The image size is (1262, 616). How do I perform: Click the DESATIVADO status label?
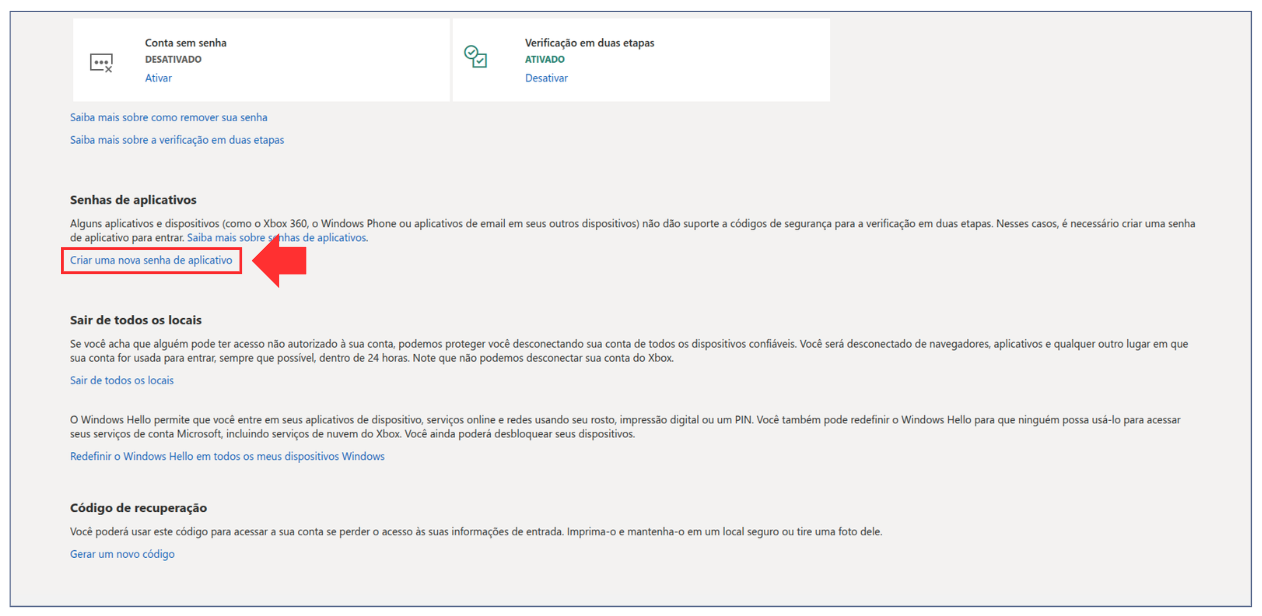pos(173,60)
